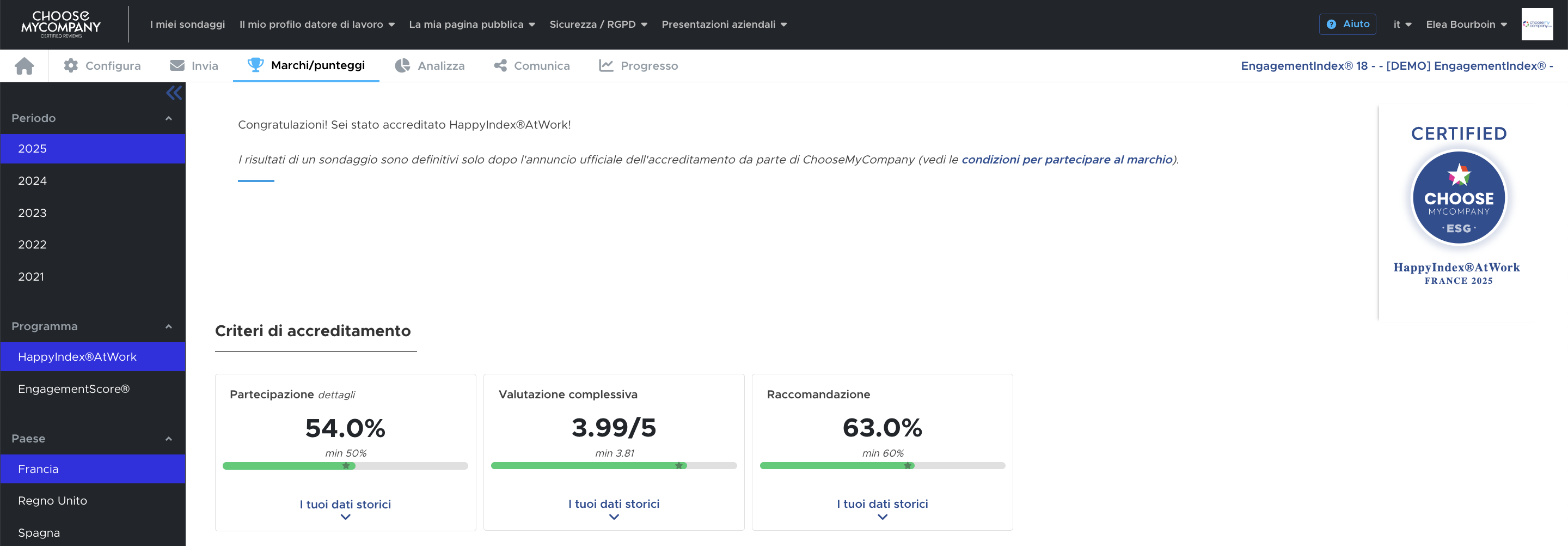Click the Configura gear icon

(x=71, y=66)
